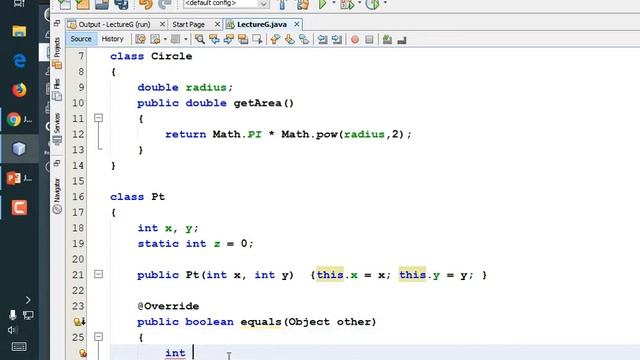Start macro recording red button
The image size is (640, 360).
[355, 40]
